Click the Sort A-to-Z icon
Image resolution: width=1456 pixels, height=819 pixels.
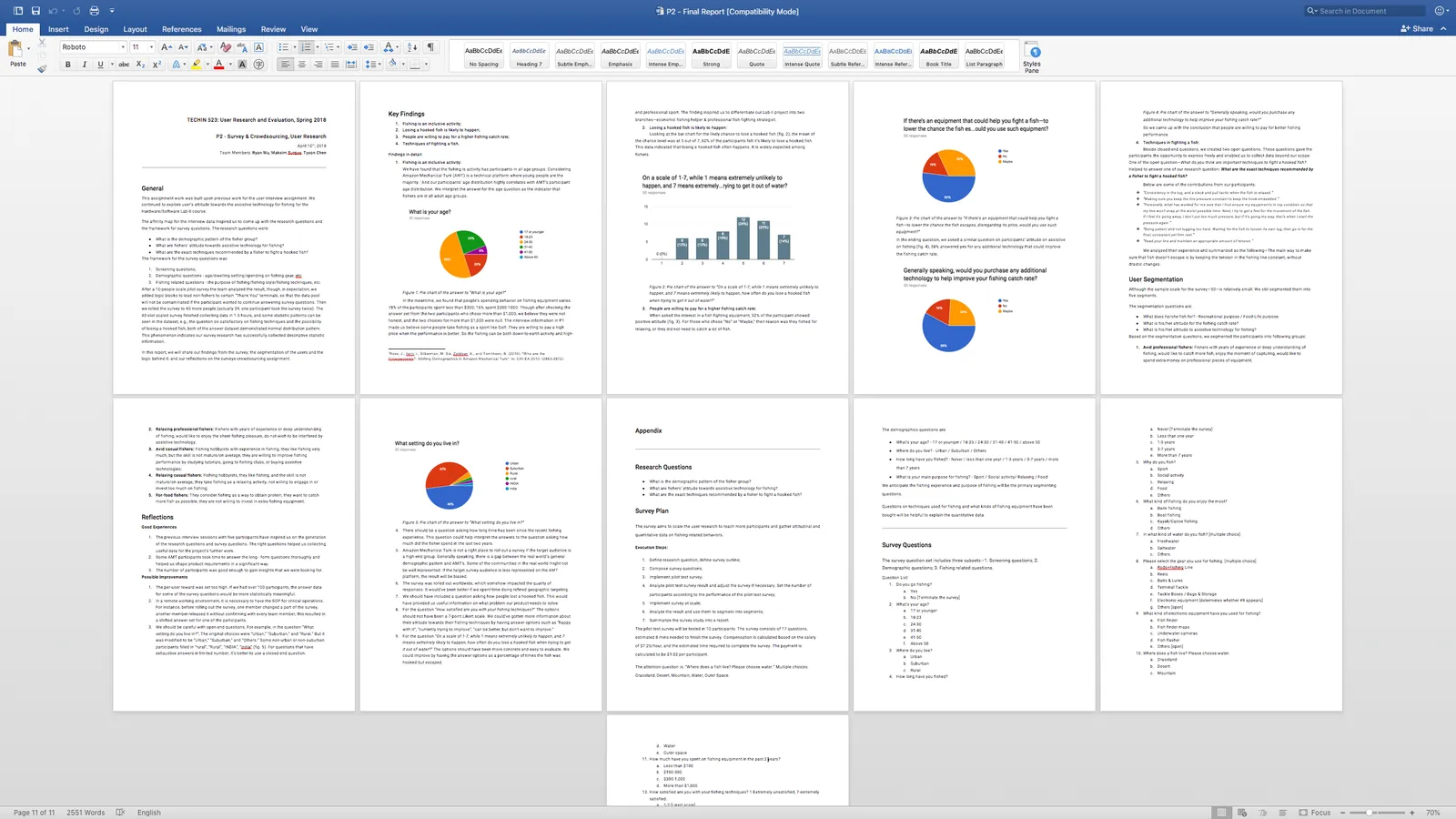412,47
